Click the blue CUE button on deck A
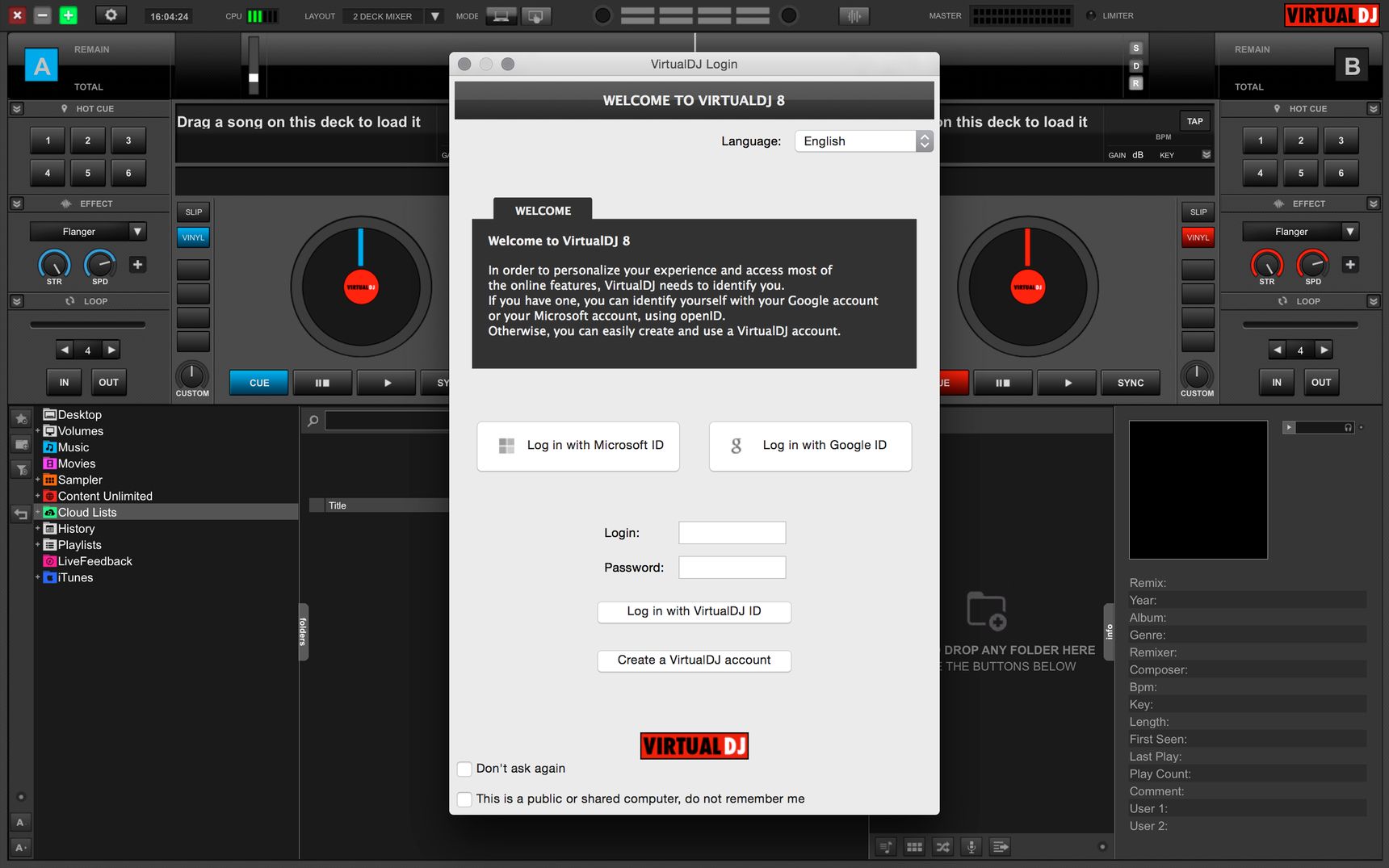This screenshot has width=1389, height=868. click(x=259, y=383)
